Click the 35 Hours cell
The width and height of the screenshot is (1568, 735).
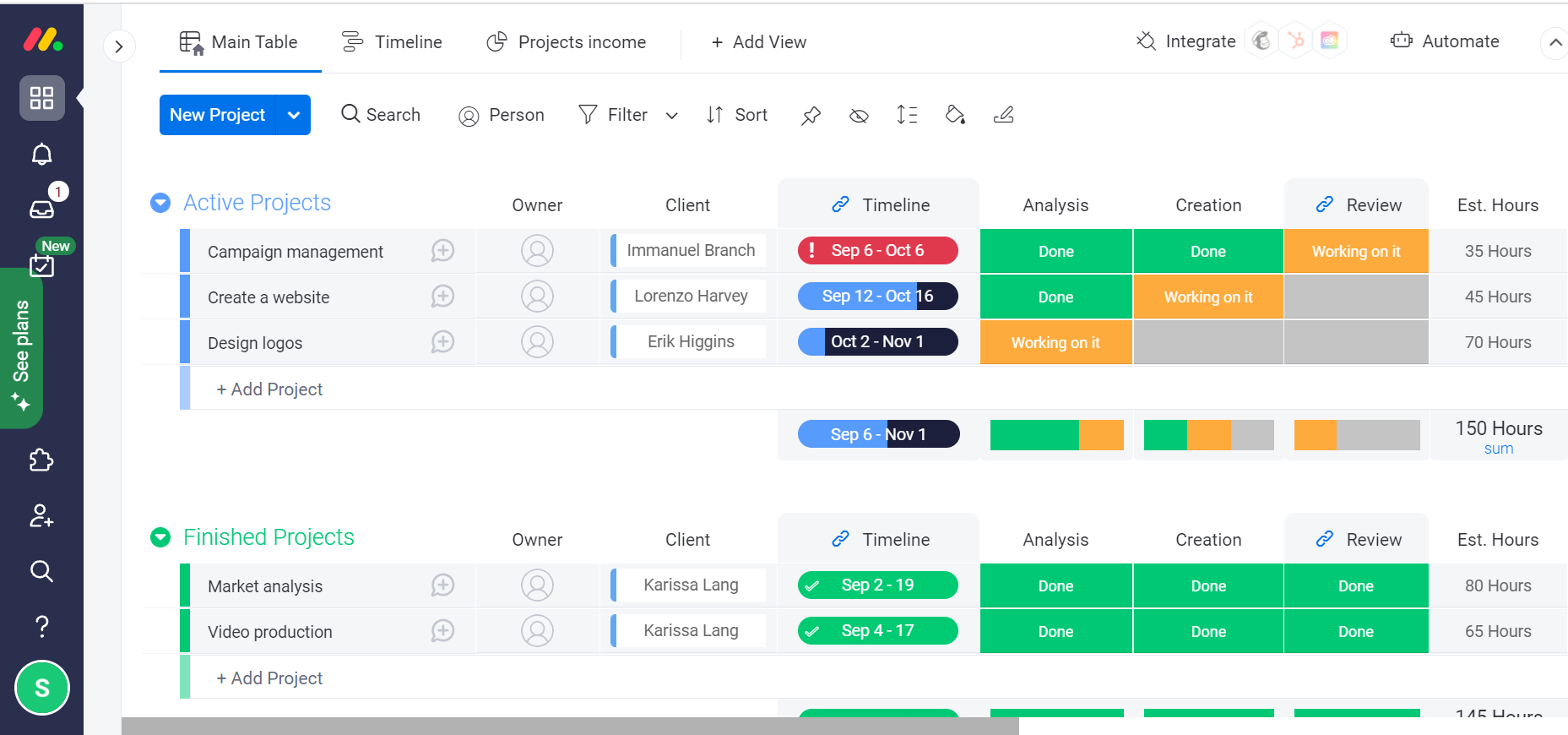tap(1498, 252)
